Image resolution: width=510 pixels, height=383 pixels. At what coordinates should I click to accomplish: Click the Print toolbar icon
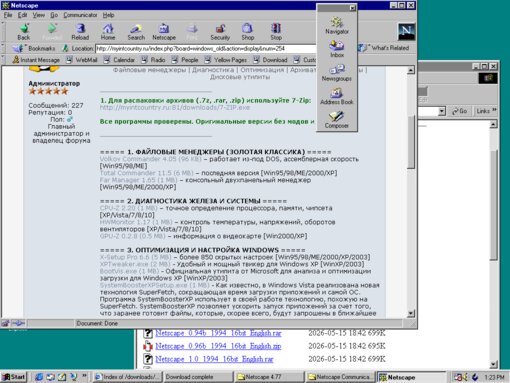tap(192, 32)
